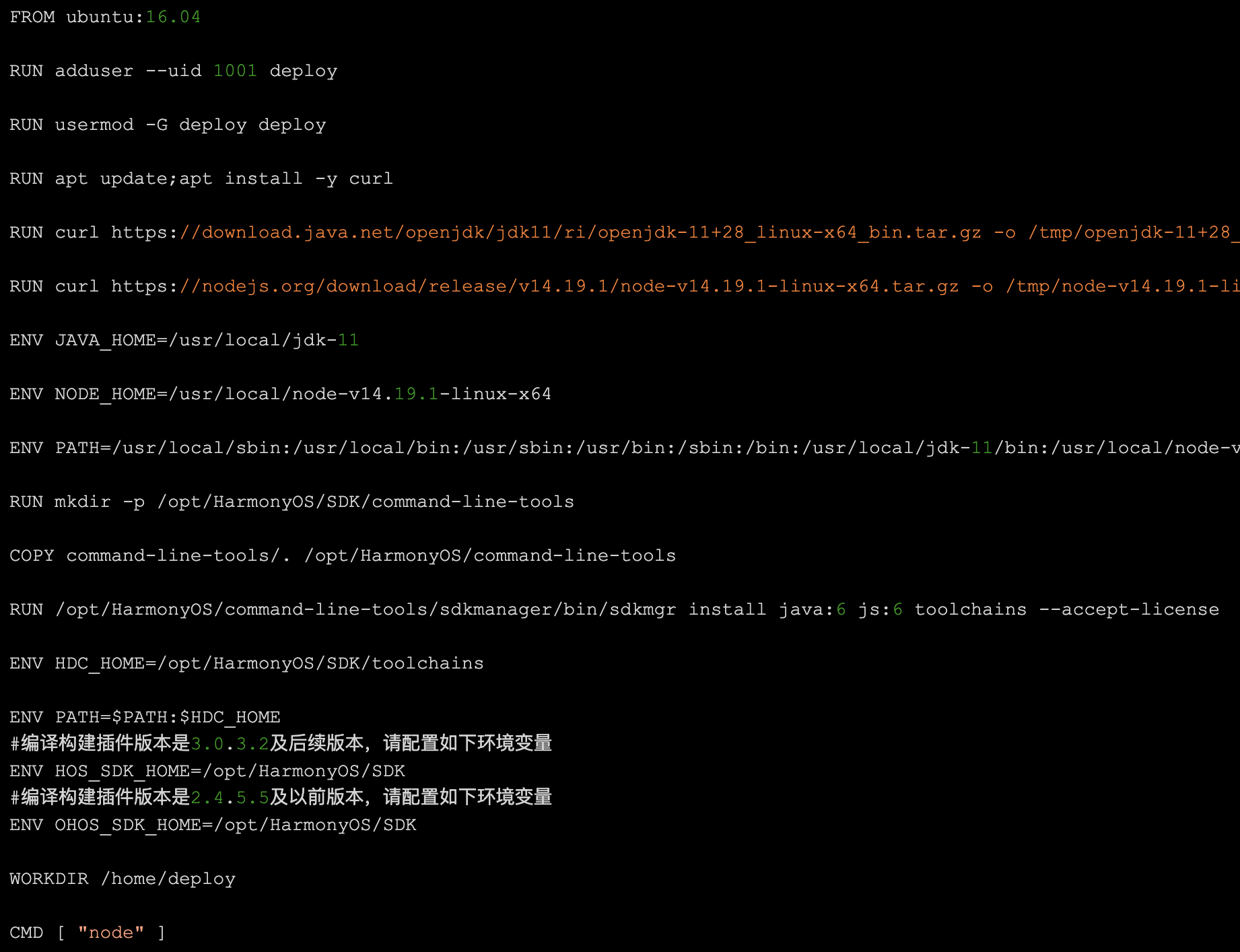Click the sdkmgr install command line
This screenshot has width=1240, height=952.
point(615,609)
